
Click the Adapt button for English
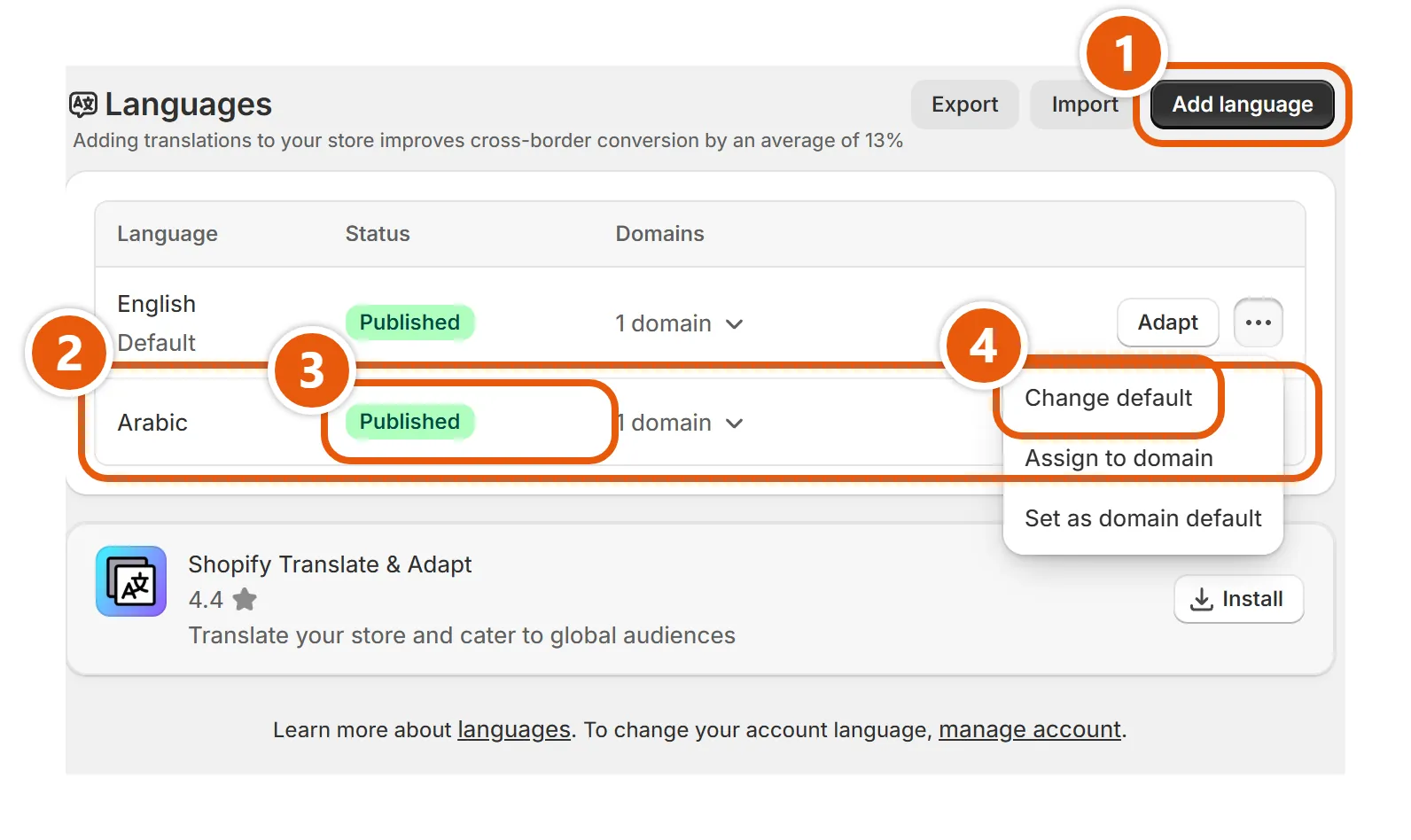coord(1167,323)
